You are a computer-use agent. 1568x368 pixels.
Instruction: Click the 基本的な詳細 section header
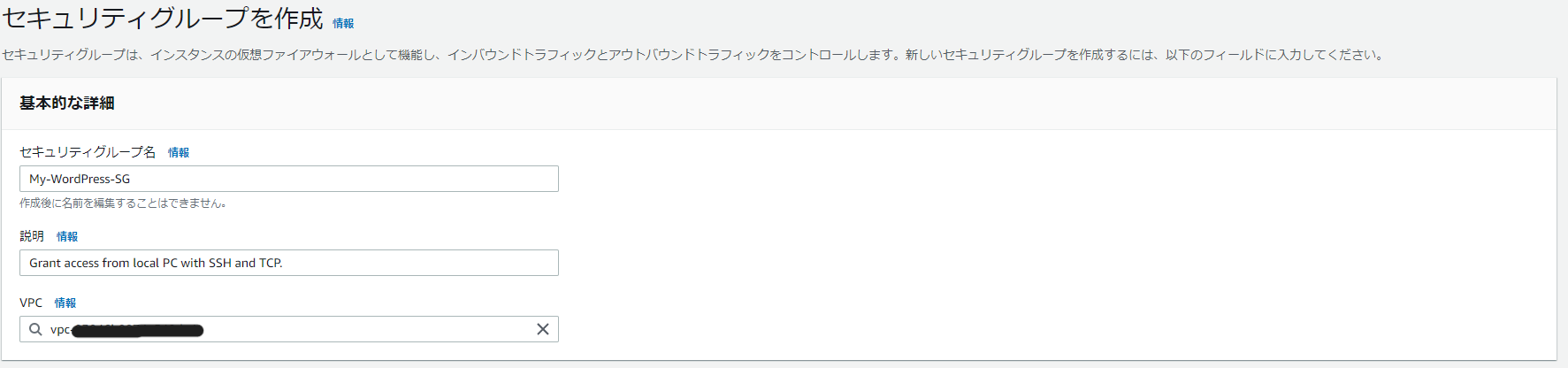point(67,103)
